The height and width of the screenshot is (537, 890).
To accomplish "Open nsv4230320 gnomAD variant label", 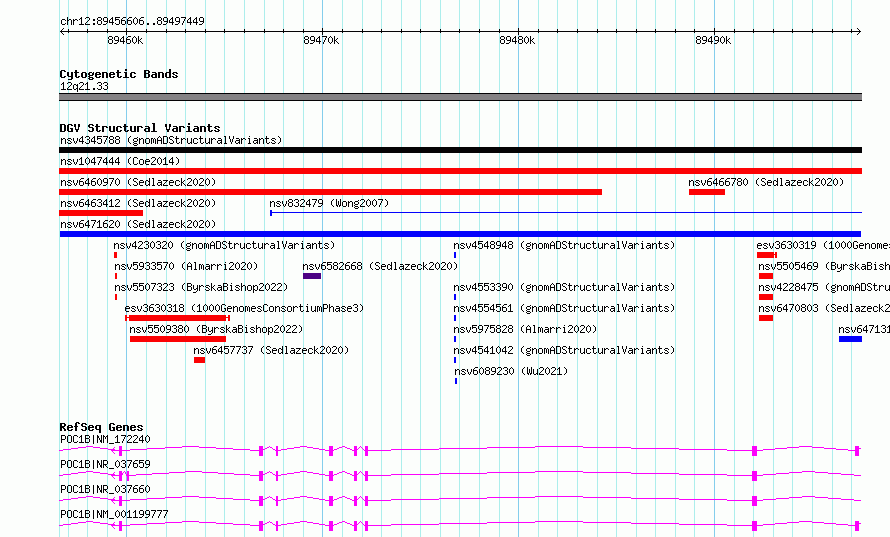I will click(x=224, y=245).
